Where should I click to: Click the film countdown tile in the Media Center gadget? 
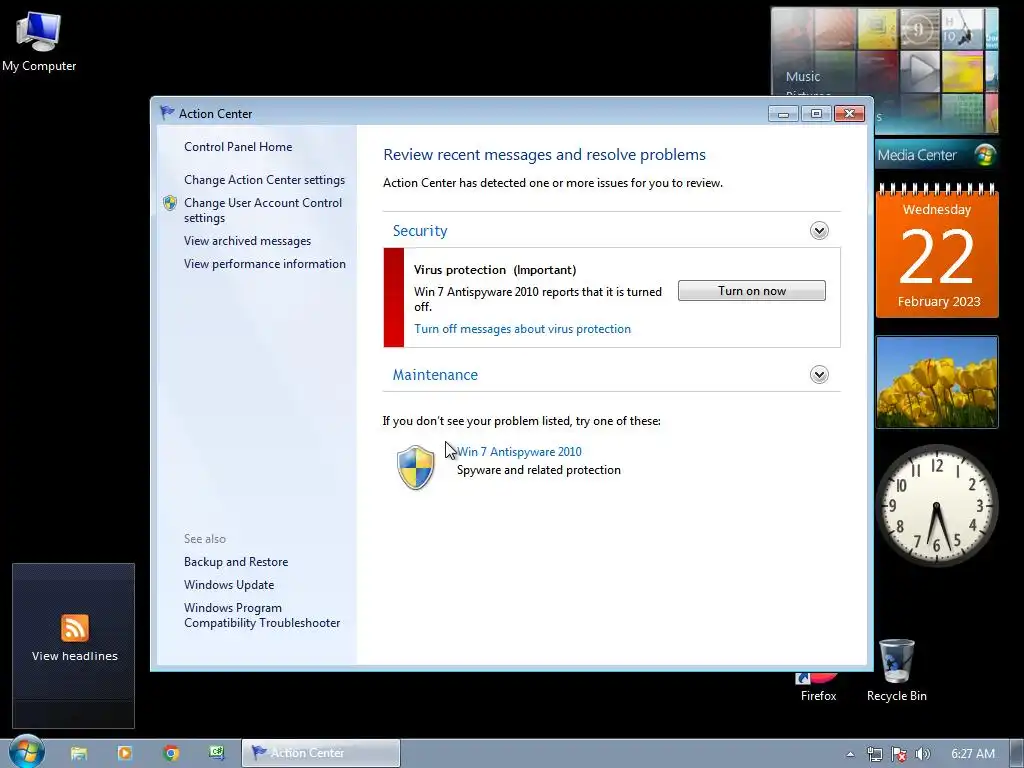pos(920,29)
